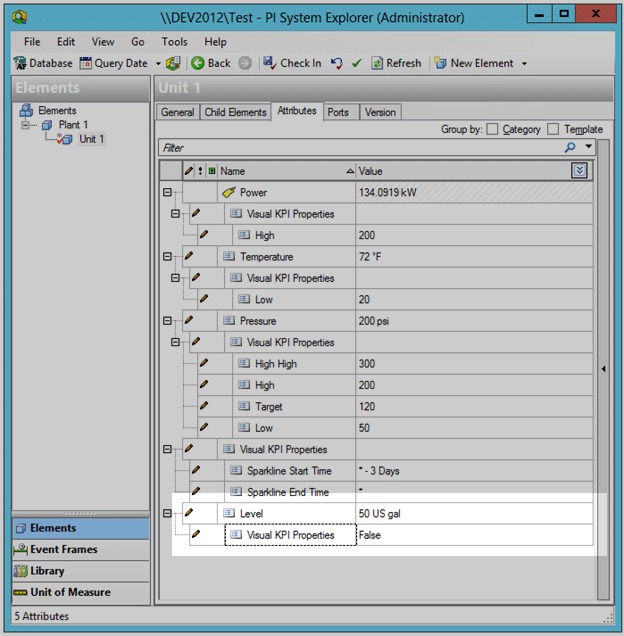The image size is (624, 636).
Task: Click the Database toolbar icon
Action: click(x=20, y=63)
